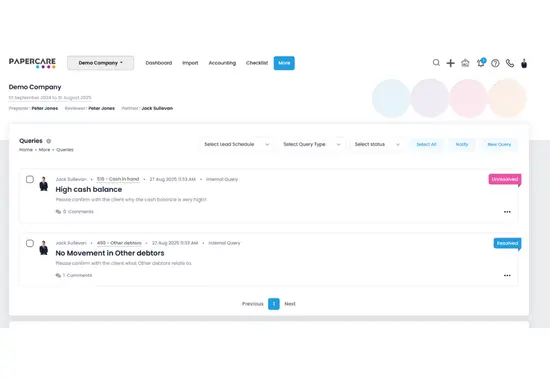550x380 pixels.
Task: Open the search icon in header
Action: tap(436, 63)
